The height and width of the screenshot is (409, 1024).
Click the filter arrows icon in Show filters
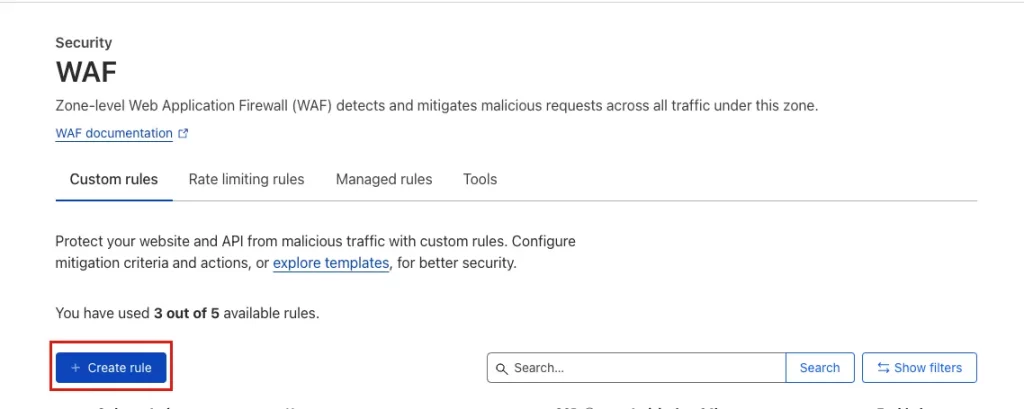coord(883,368)
